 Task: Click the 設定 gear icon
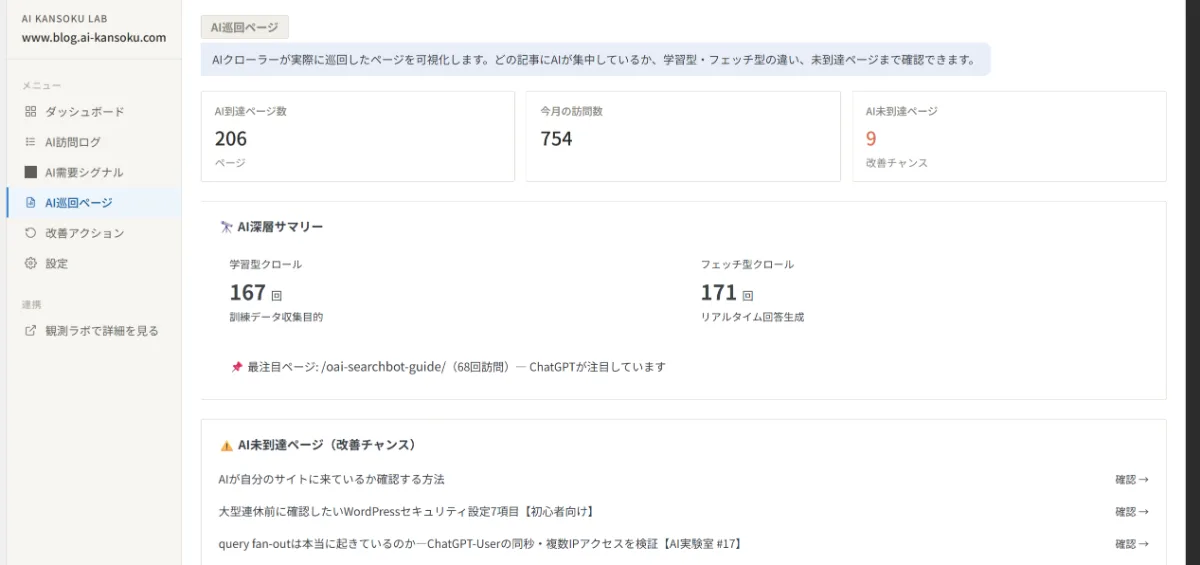pyautogui.click(x=30, y=263)
